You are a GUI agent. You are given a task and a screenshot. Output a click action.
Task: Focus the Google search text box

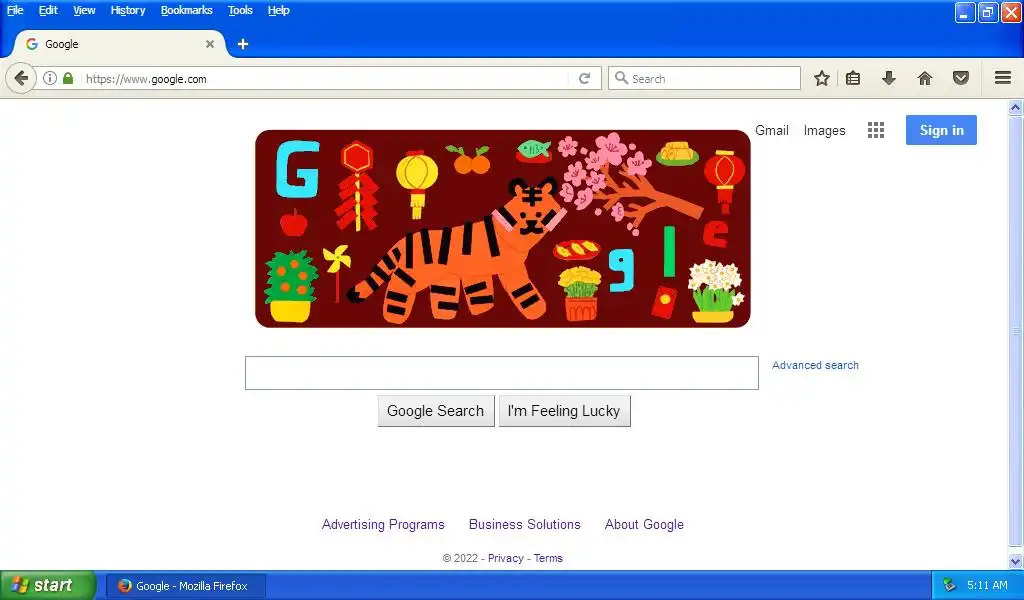pos(502,373)
